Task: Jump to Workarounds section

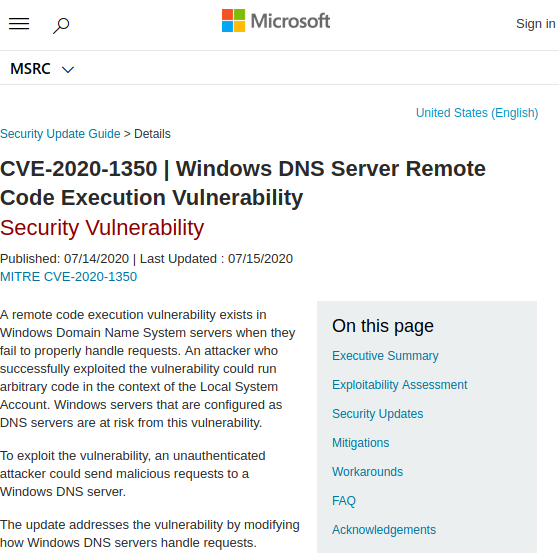Action: point(367,472)
